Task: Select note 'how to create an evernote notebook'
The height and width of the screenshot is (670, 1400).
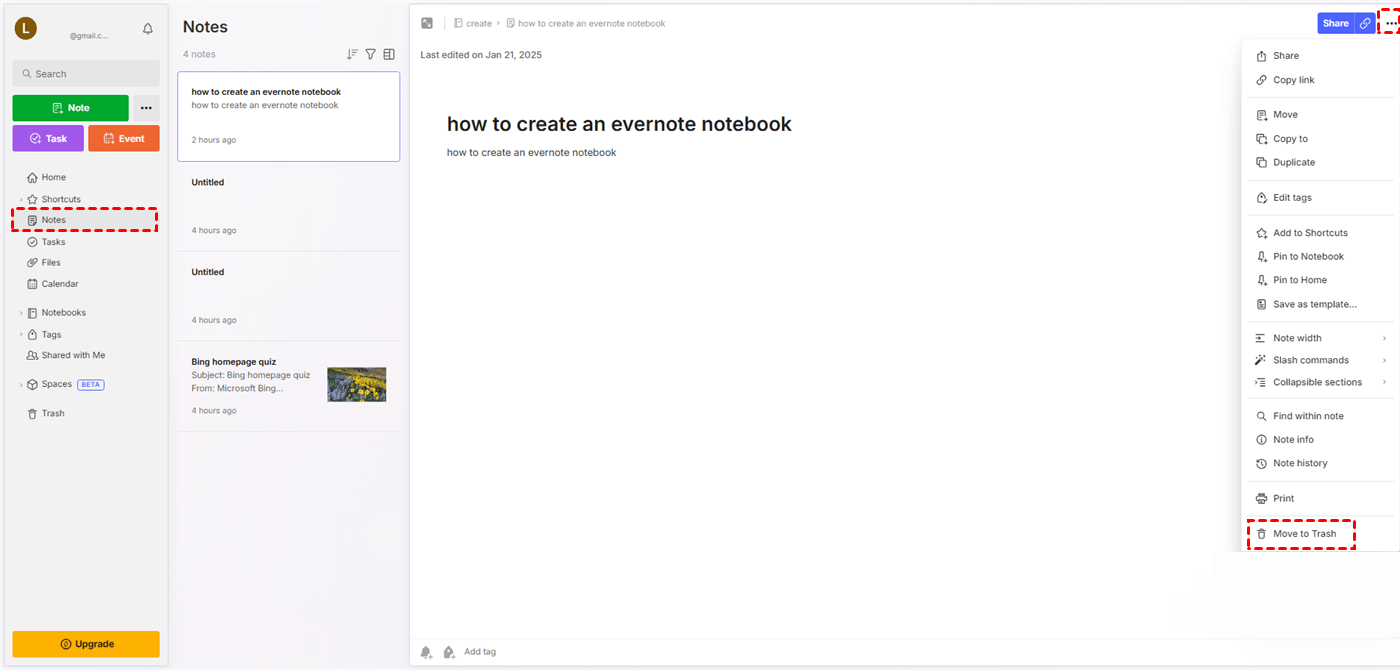Action: (289, 116)
